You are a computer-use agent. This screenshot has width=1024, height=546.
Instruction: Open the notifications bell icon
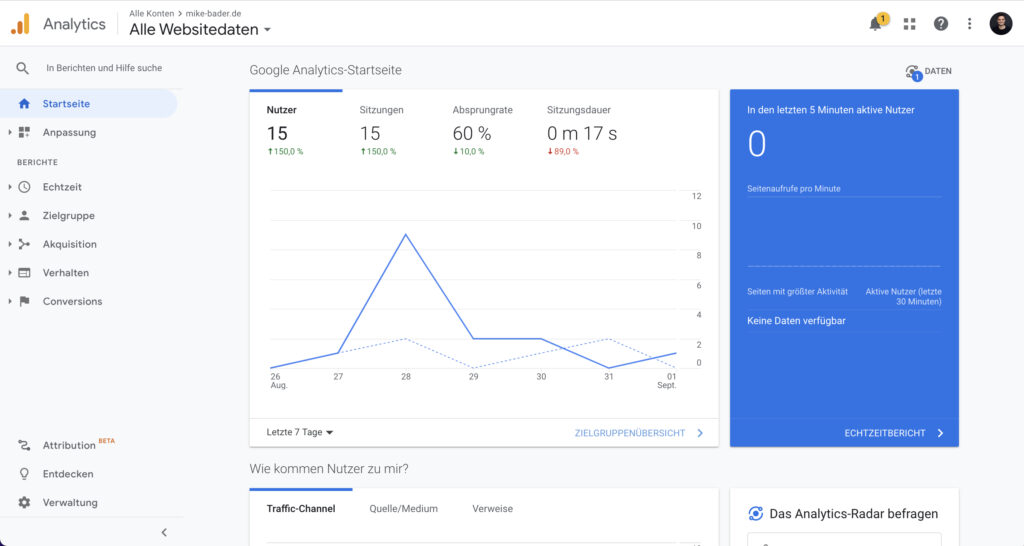click(x=876, y=24)
